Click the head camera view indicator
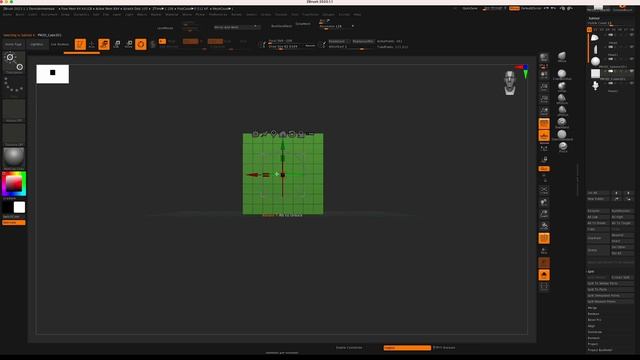This screenshot has width=640, height=360. [x=509, y=83]
